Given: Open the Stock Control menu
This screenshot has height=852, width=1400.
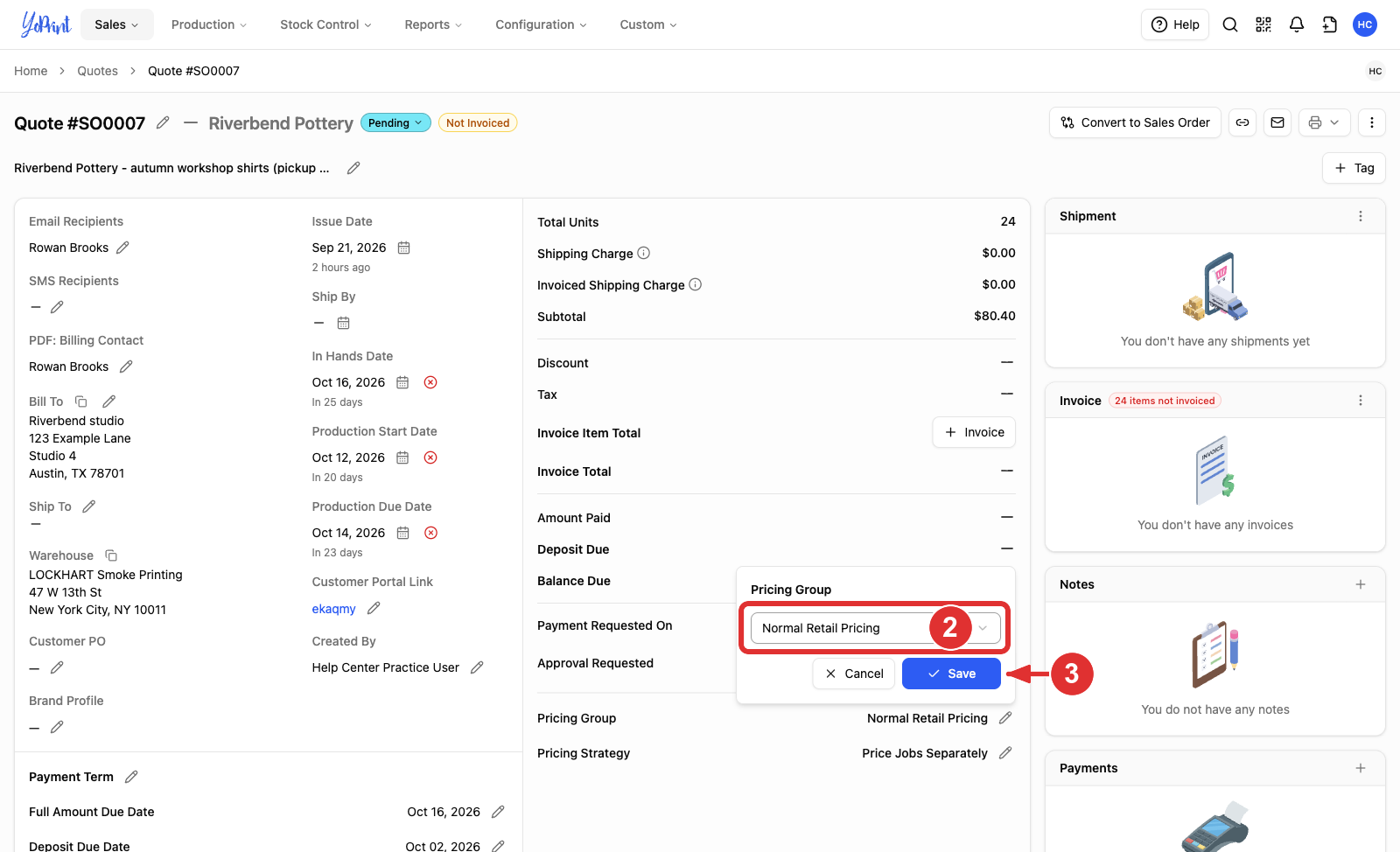Looking at the screenshot, I should click(x=325, y=24).
